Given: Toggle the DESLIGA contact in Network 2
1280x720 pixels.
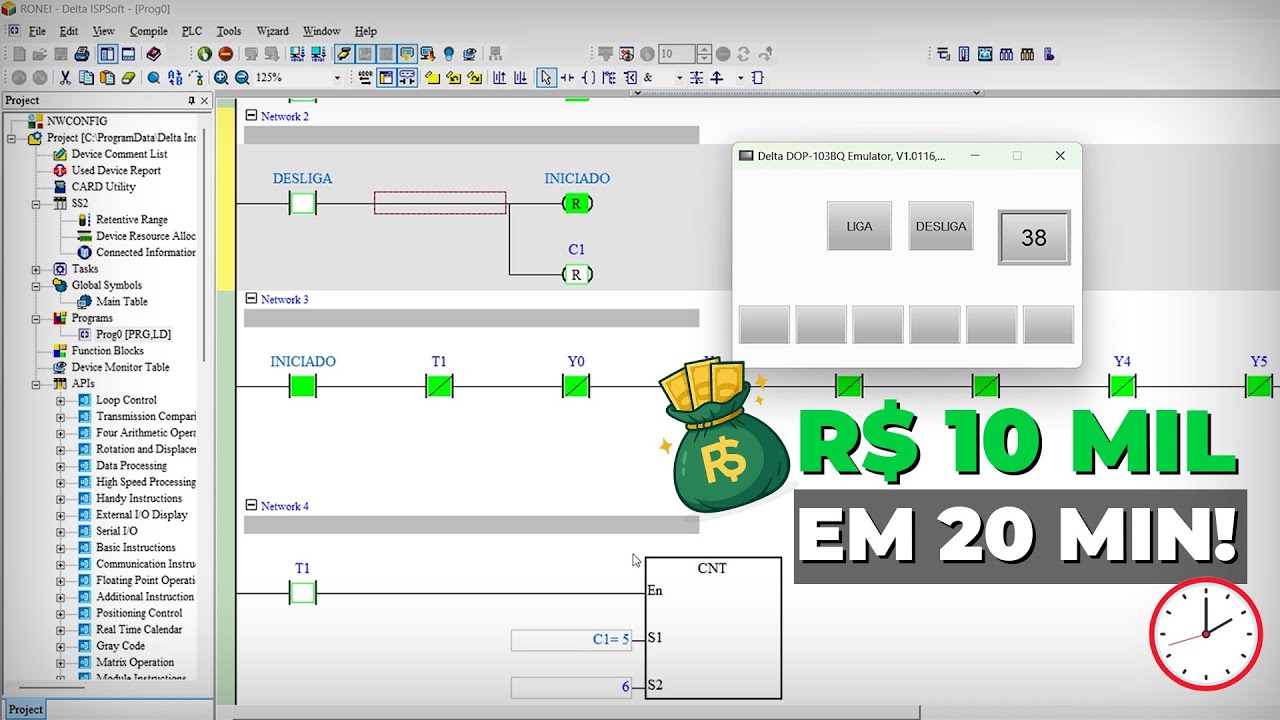Looking at the screenshot, I should (302, 203).
